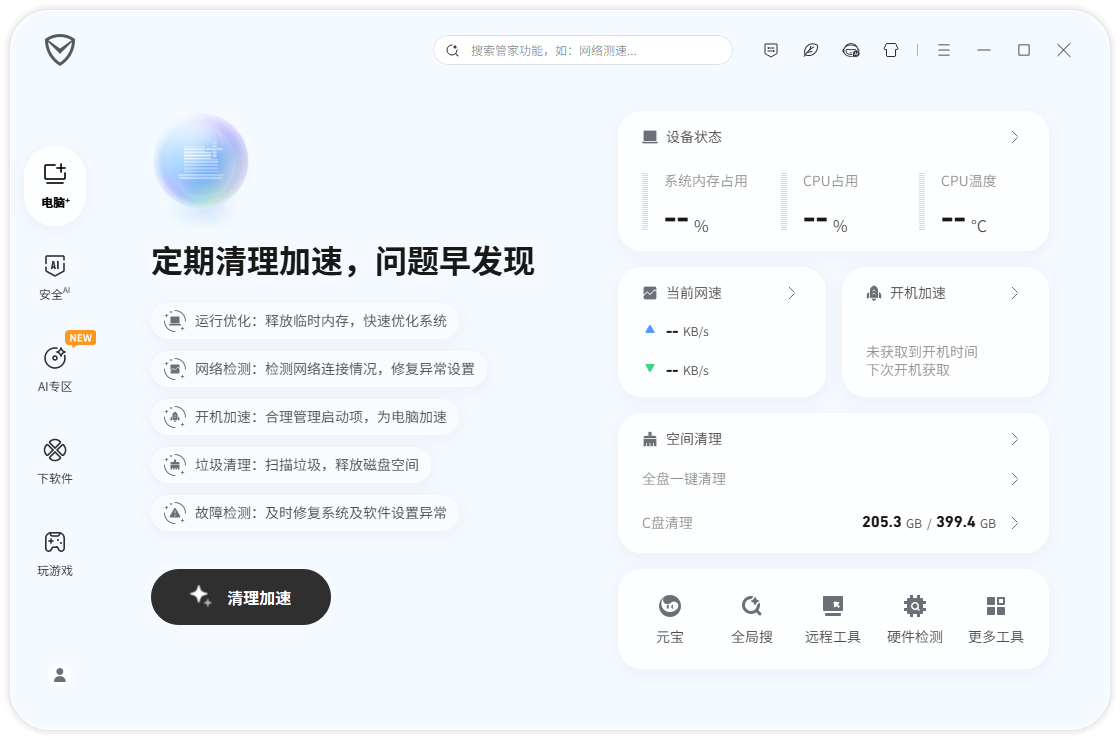The height and width of the screenshot is (740, 1120).
Task: Close the window
Action: coord(1064,50)
